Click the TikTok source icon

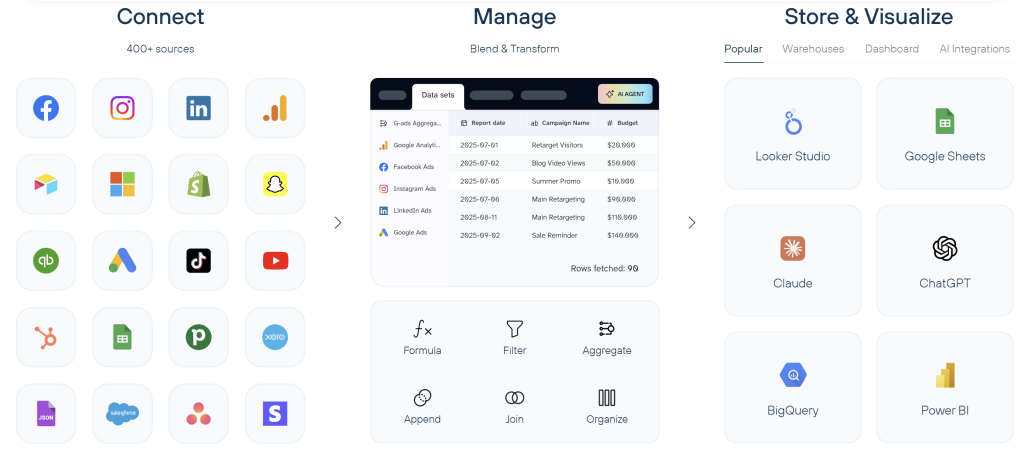tap(199, 261)
